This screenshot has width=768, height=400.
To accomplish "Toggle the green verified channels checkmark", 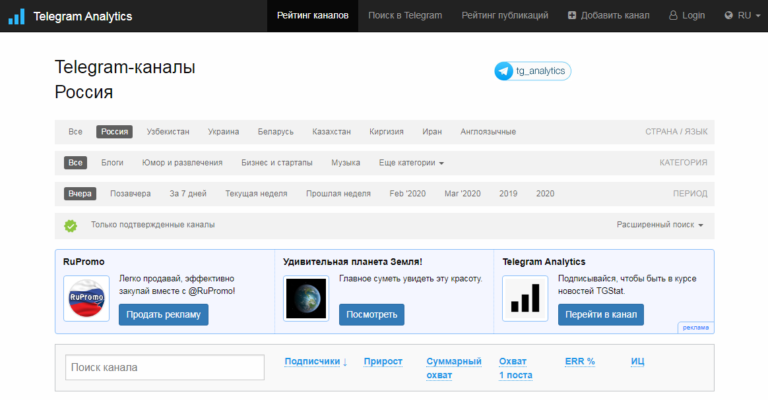I will tap(71, 225).
